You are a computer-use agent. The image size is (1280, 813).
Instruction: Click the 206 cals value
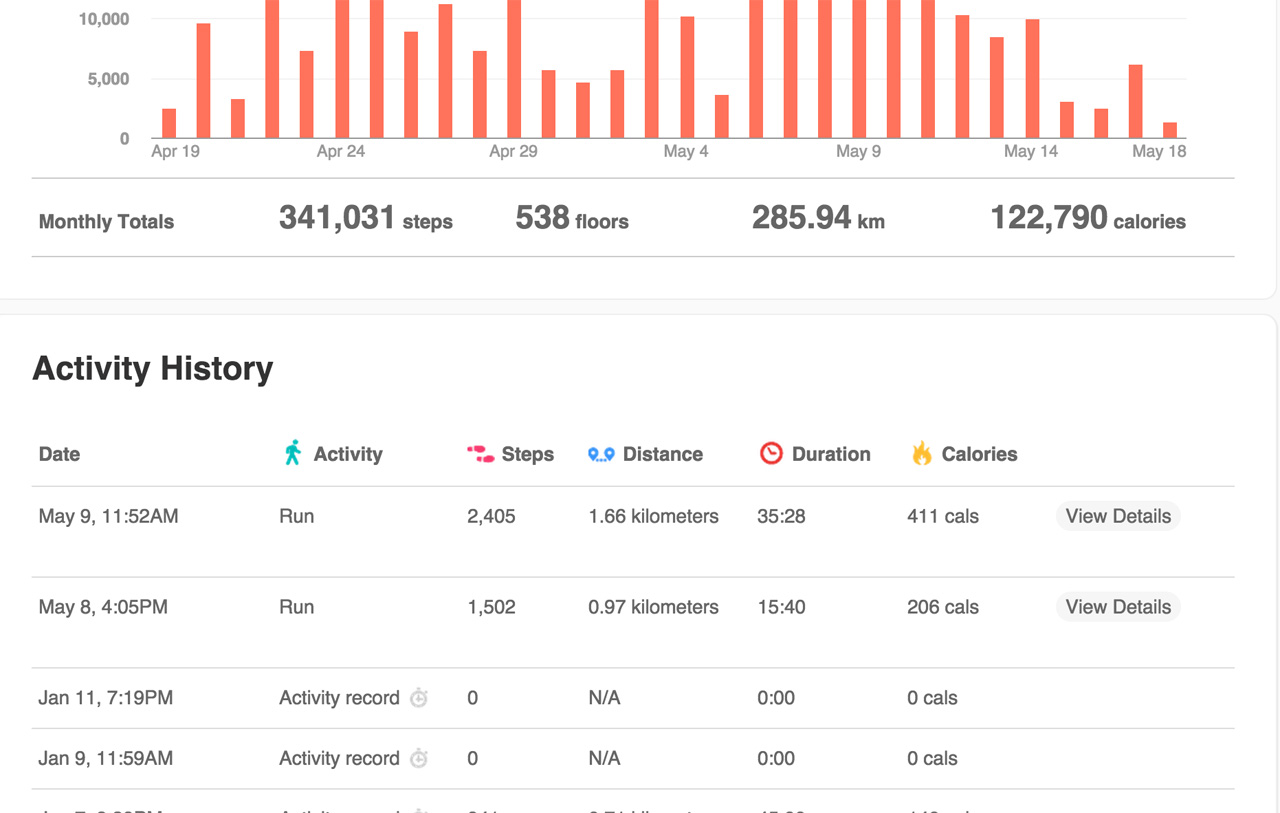coord(943,607)
